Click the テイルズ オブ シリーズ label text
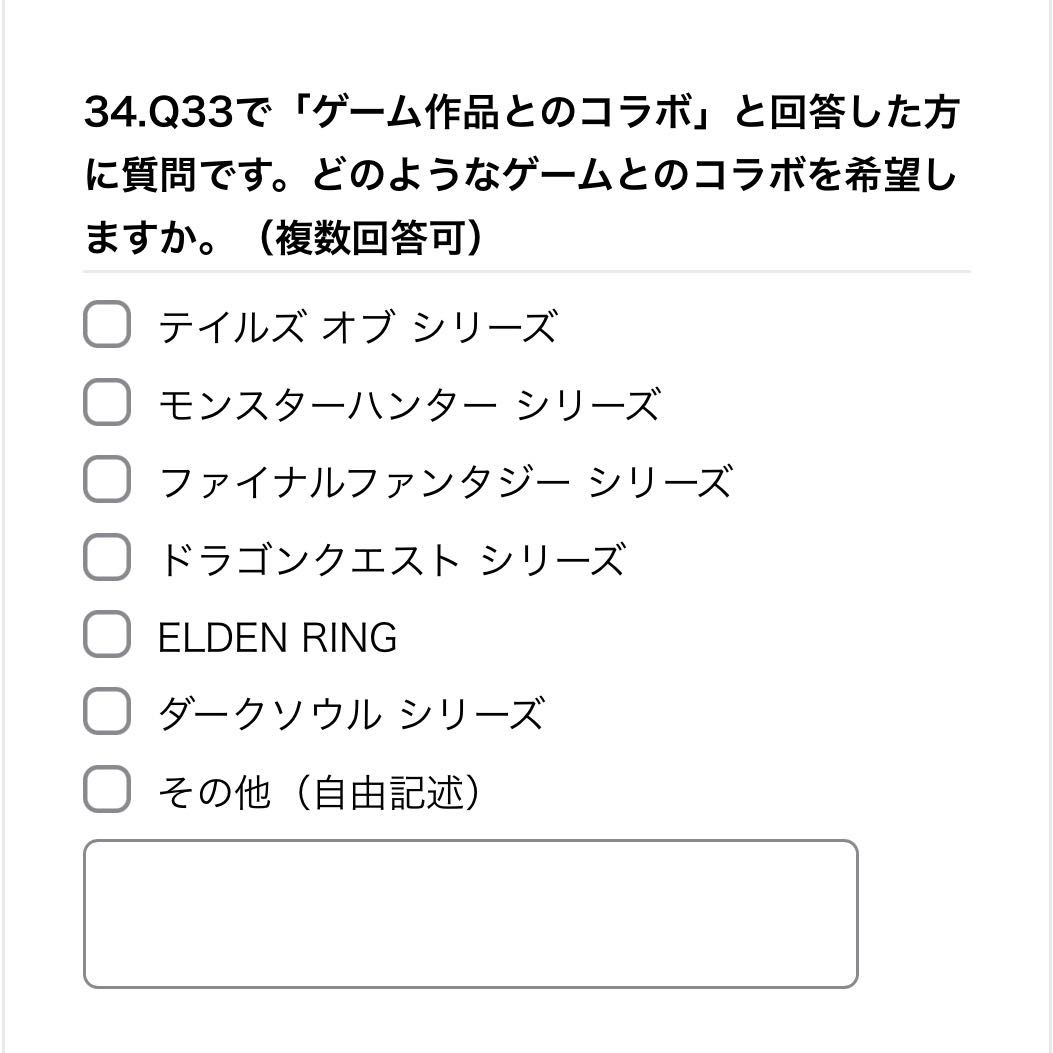Viewport: 1053px width, 1053px height. [x=356, y=327]
